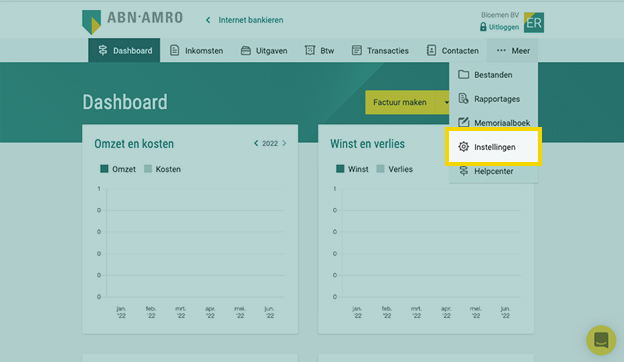
Task: Go back to Internet bankieren
Action: coord(251,20)
